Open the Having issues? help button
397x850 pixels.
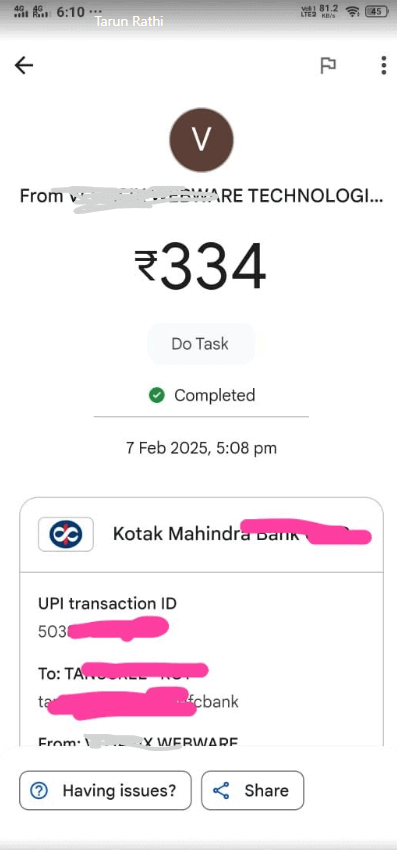click(x=105, y=790)
